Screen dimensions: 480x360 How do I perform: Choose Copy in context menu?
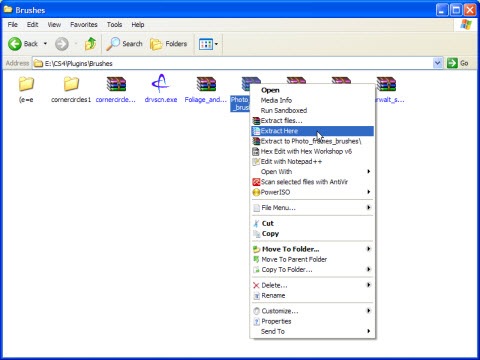pyautogui.click(x=312, y=234)
